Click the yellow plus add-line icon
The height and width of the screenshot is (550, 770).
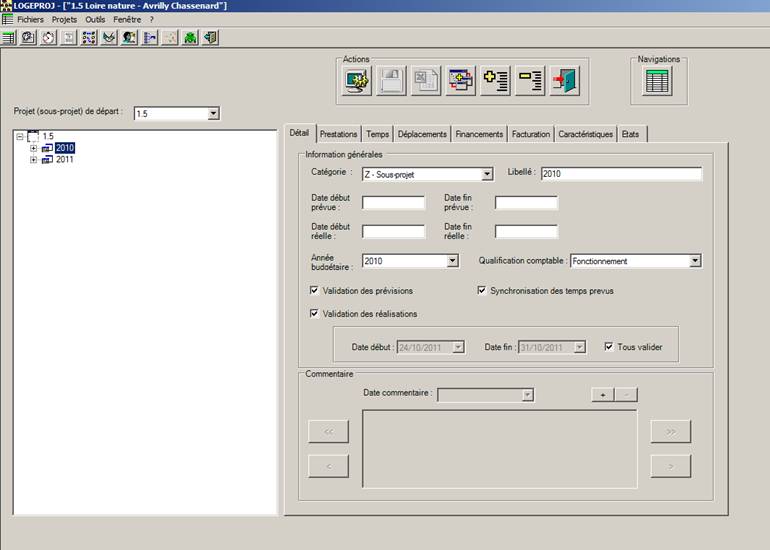(496, 82)
